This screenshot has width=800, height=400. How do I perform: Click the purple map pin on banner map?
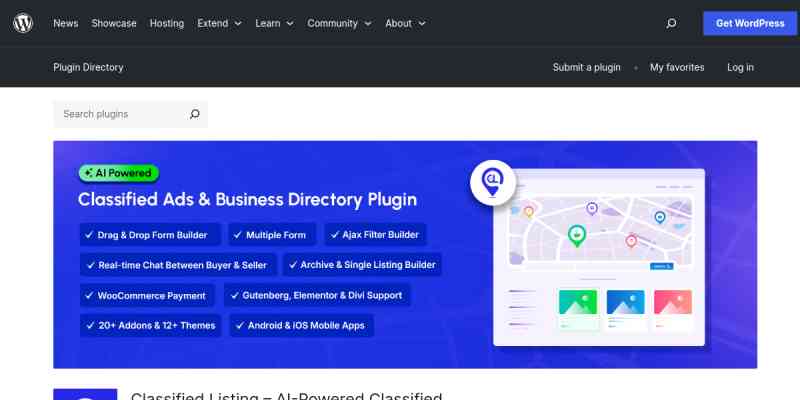tap(592, 208)
